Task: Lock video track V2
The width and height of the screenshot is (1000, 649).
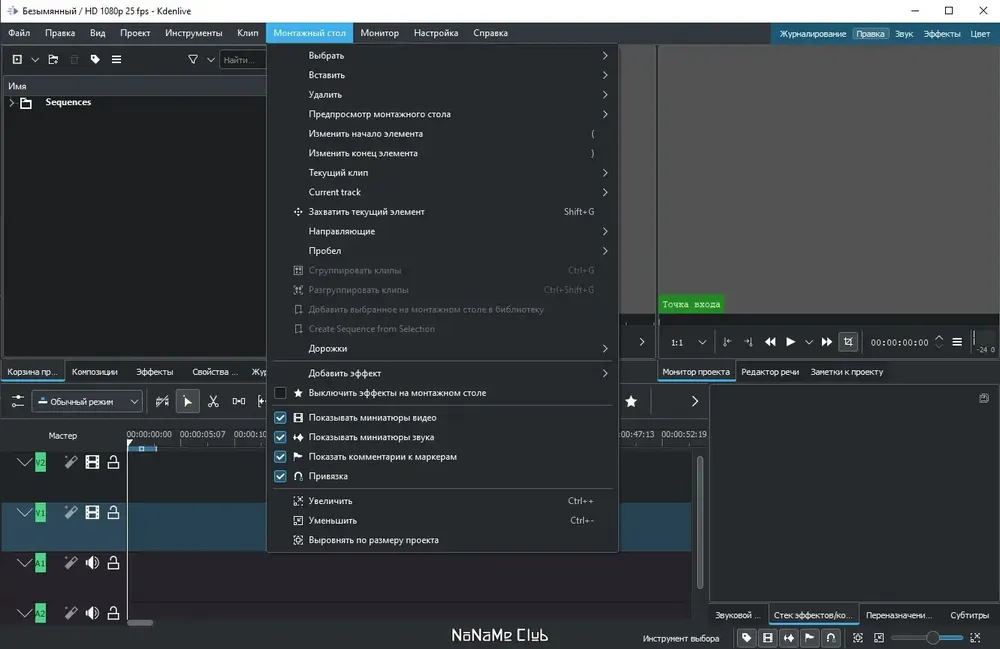Action: pos(114,462)
